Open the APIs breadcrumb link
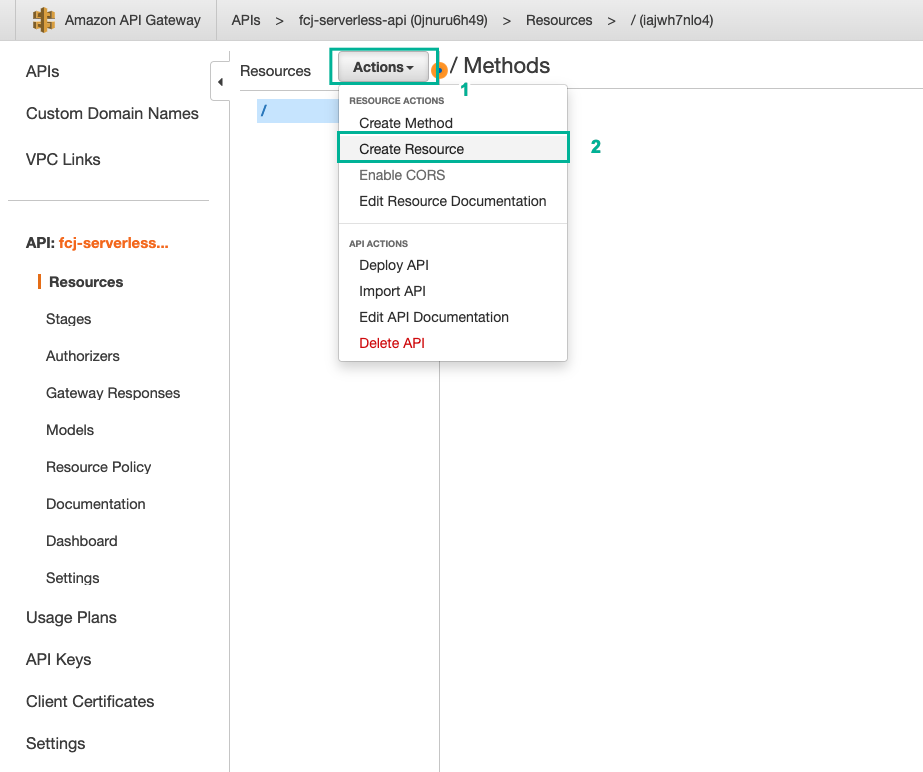The image size is (923, 772). click(x=245, y=20)
